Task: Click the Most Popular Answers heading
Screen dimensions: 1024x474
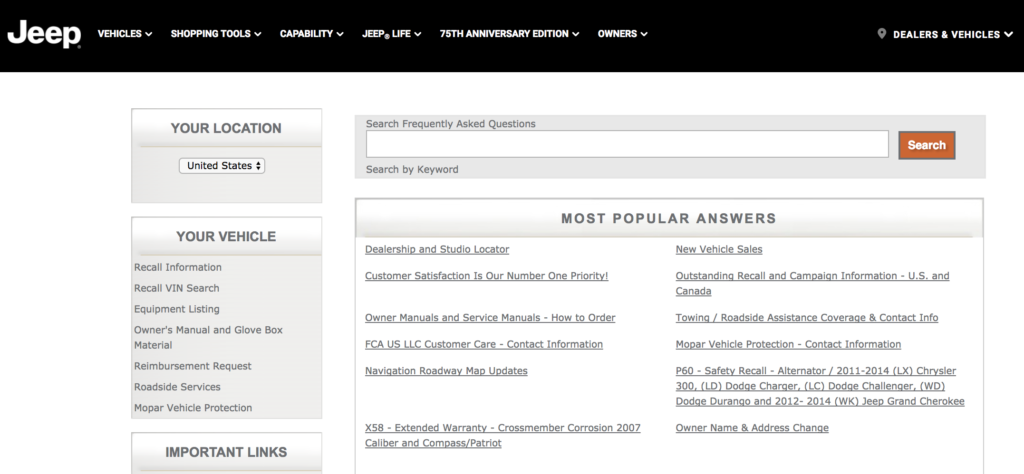Action: (x=669, y=219)
